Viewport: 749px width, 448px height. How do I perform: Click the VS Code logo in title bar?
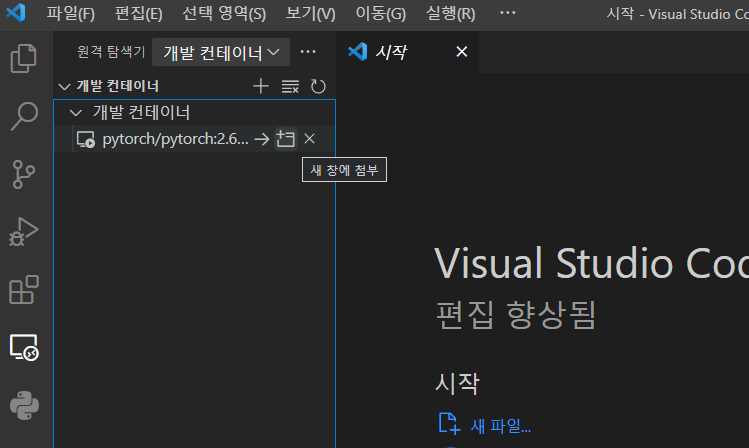click(16, 12)
